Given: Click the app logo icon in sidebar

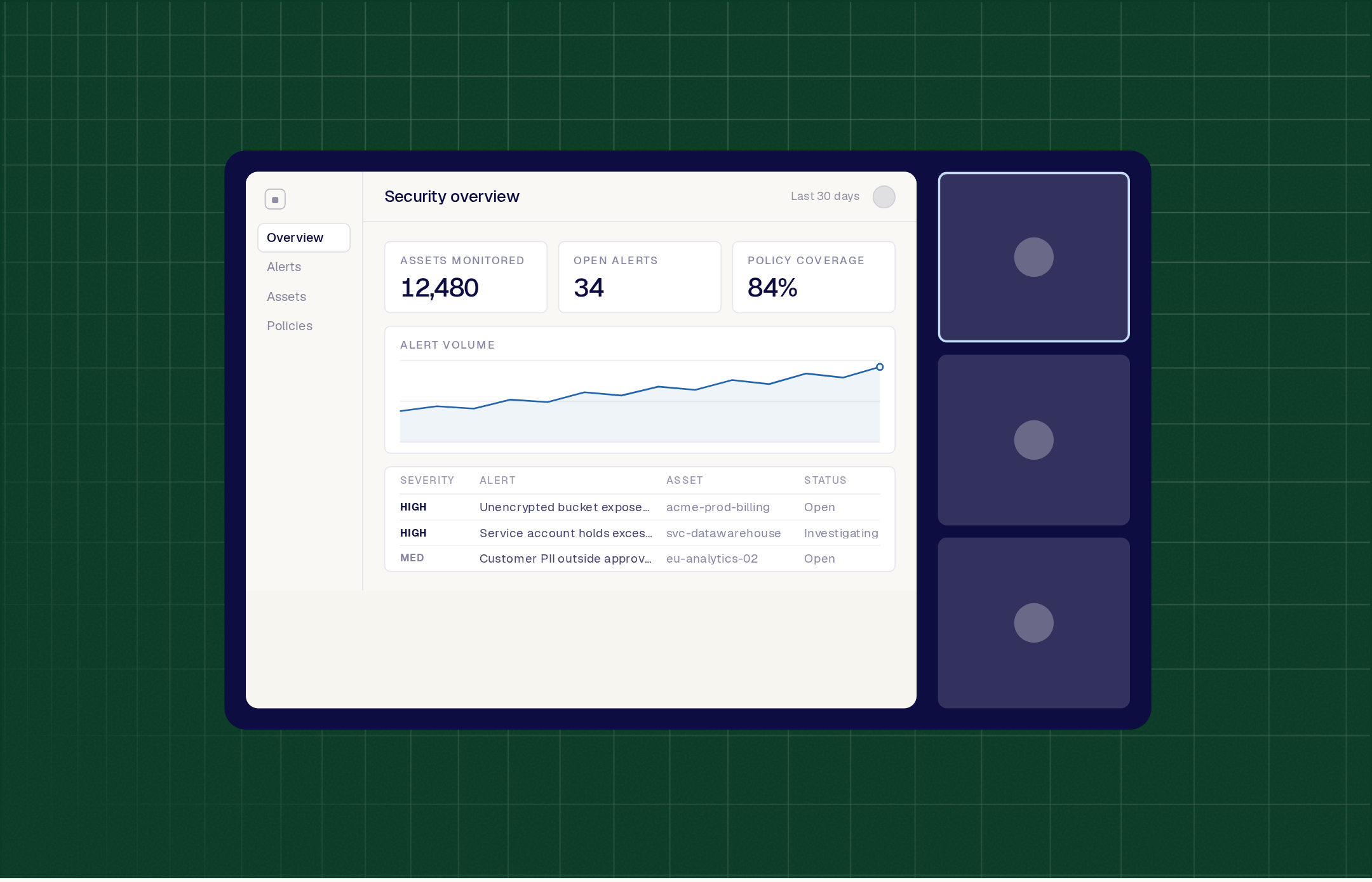Looking at the screenshot, I should click(x=275, y=199).
